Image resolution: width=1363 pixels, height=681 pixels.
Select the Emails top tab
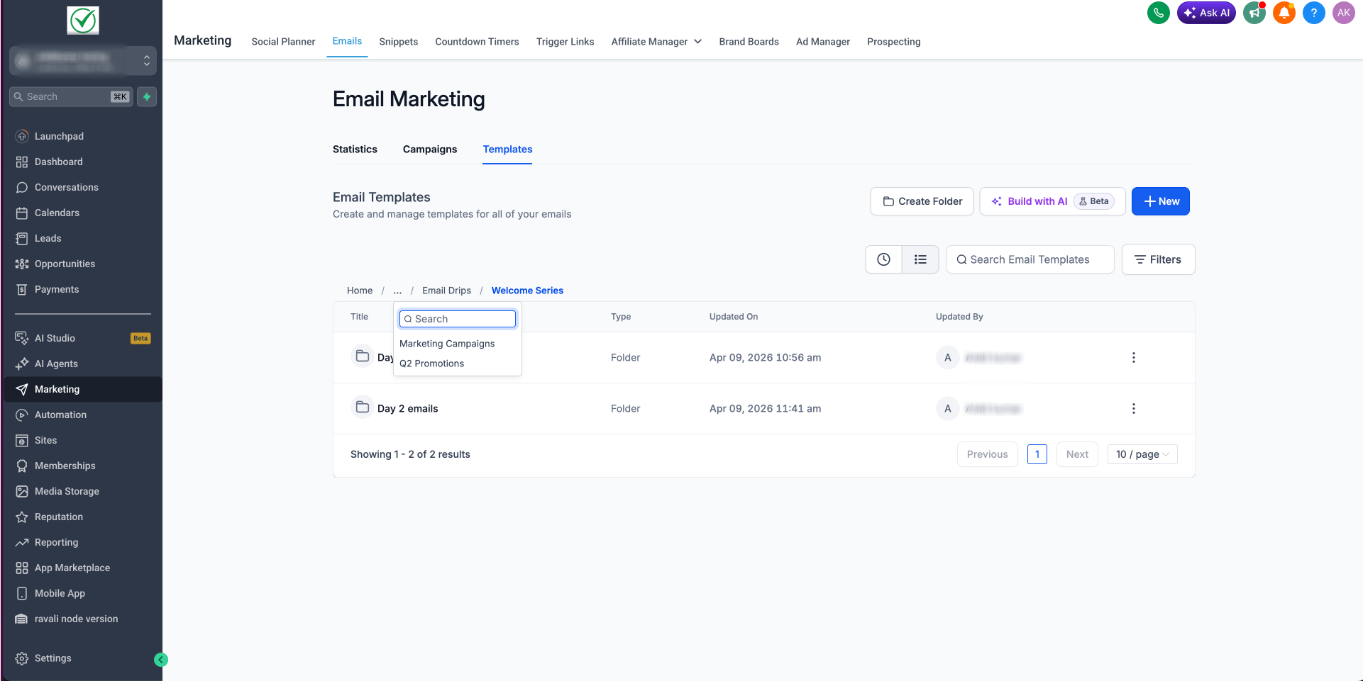coord(347,41)
